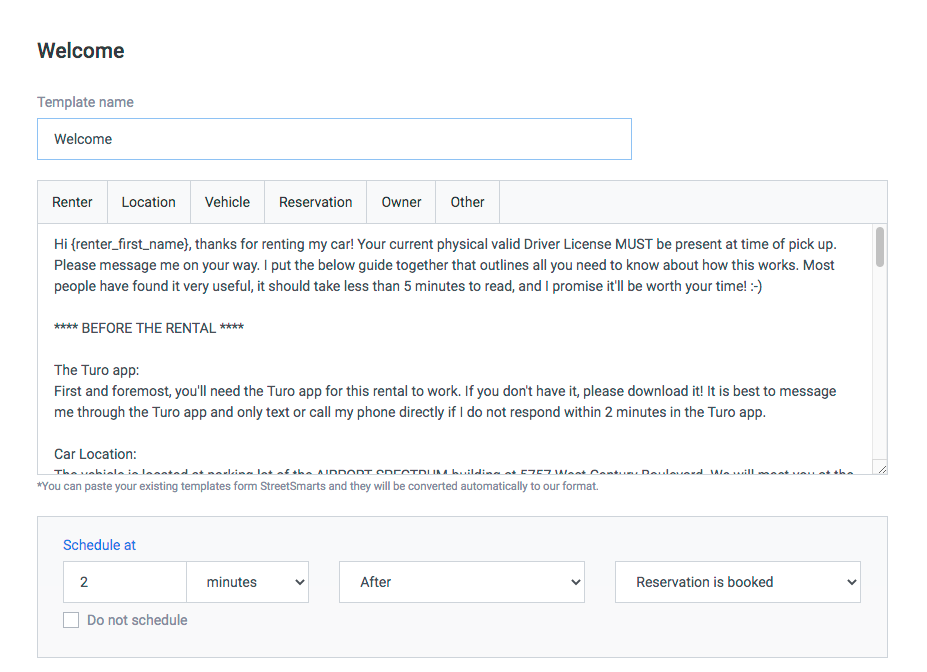Open the Renter variables tab

[x=72, y=202]
